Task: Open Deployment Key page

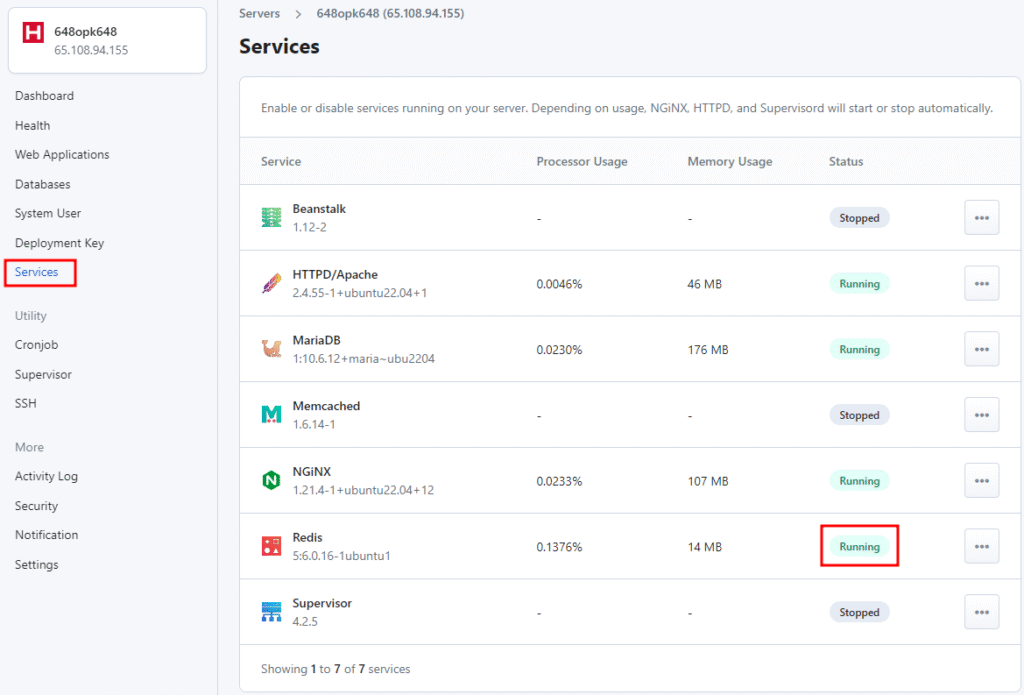Action: point(59,243)
